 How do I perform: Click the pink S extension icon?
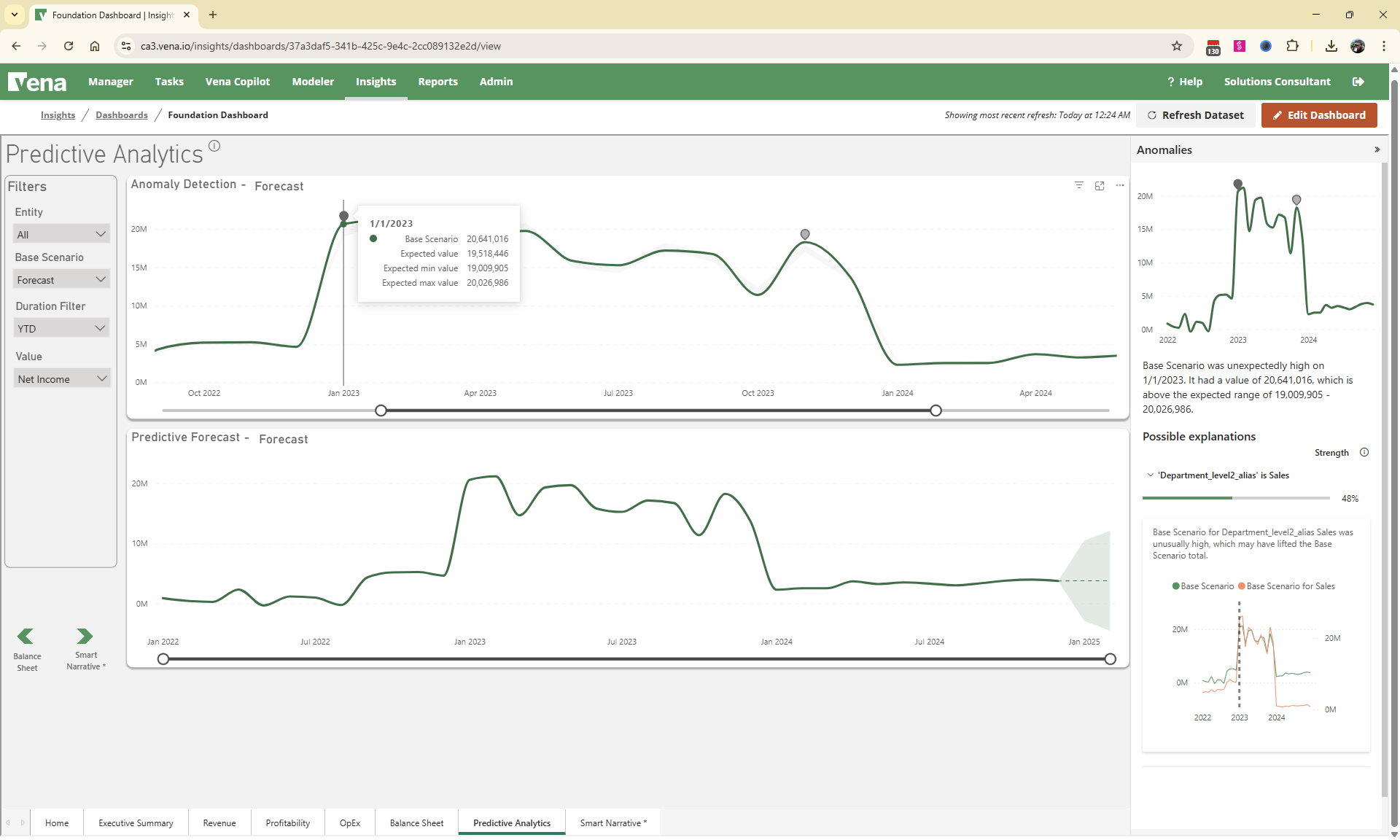1240,46
